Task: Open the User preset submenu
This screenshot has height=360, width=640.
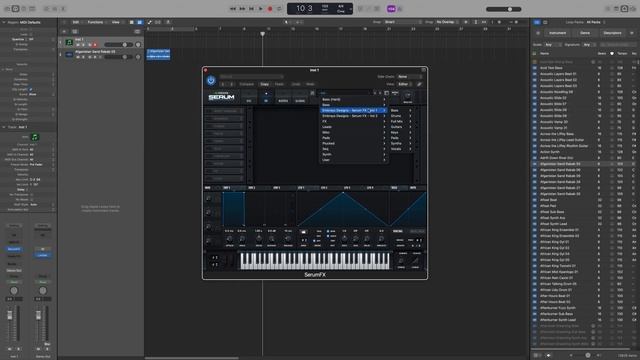Action: tap(353, 160)
